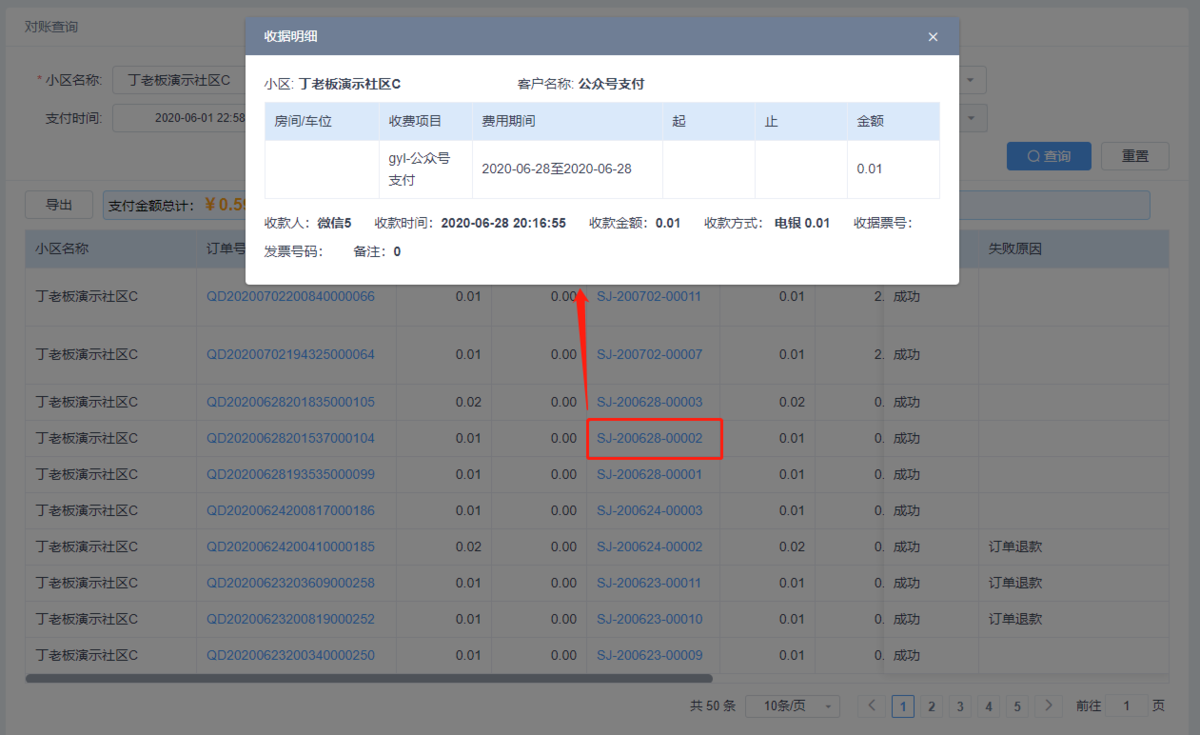Go to next page arrow
The width and height of the screenshot is (1200, 735).
click(x=1048, y=706)
